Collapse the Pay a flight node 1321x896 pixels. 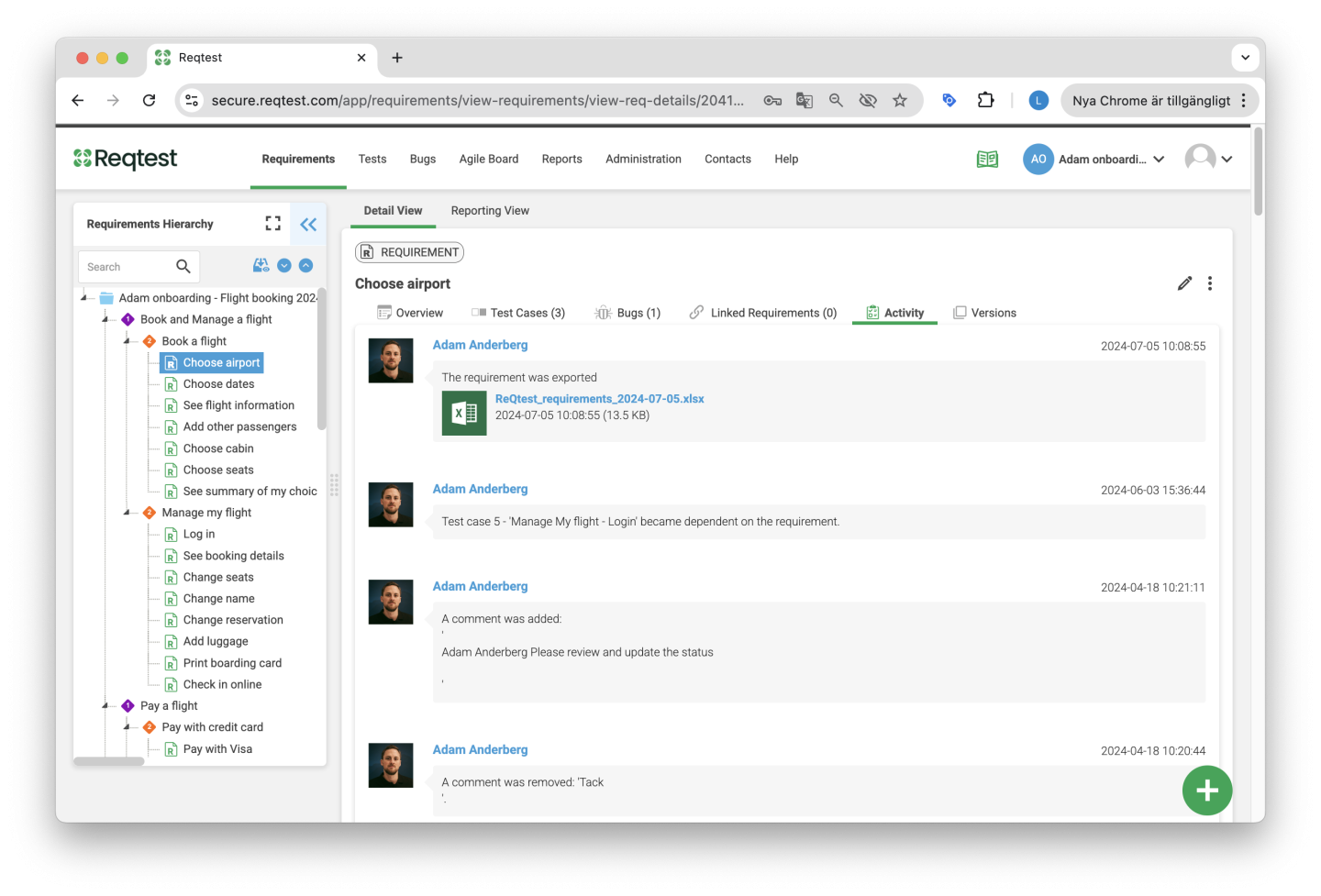tap(105, 705)
